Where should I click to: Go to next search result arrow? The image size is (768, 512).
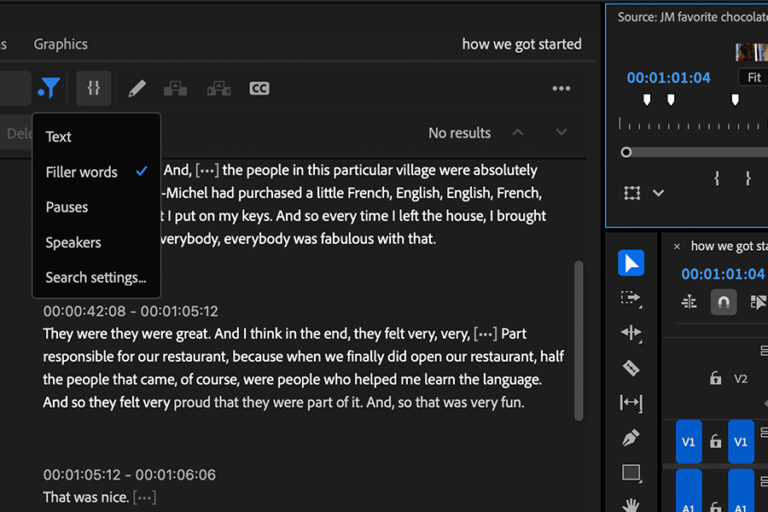click(x=561, y=133)
